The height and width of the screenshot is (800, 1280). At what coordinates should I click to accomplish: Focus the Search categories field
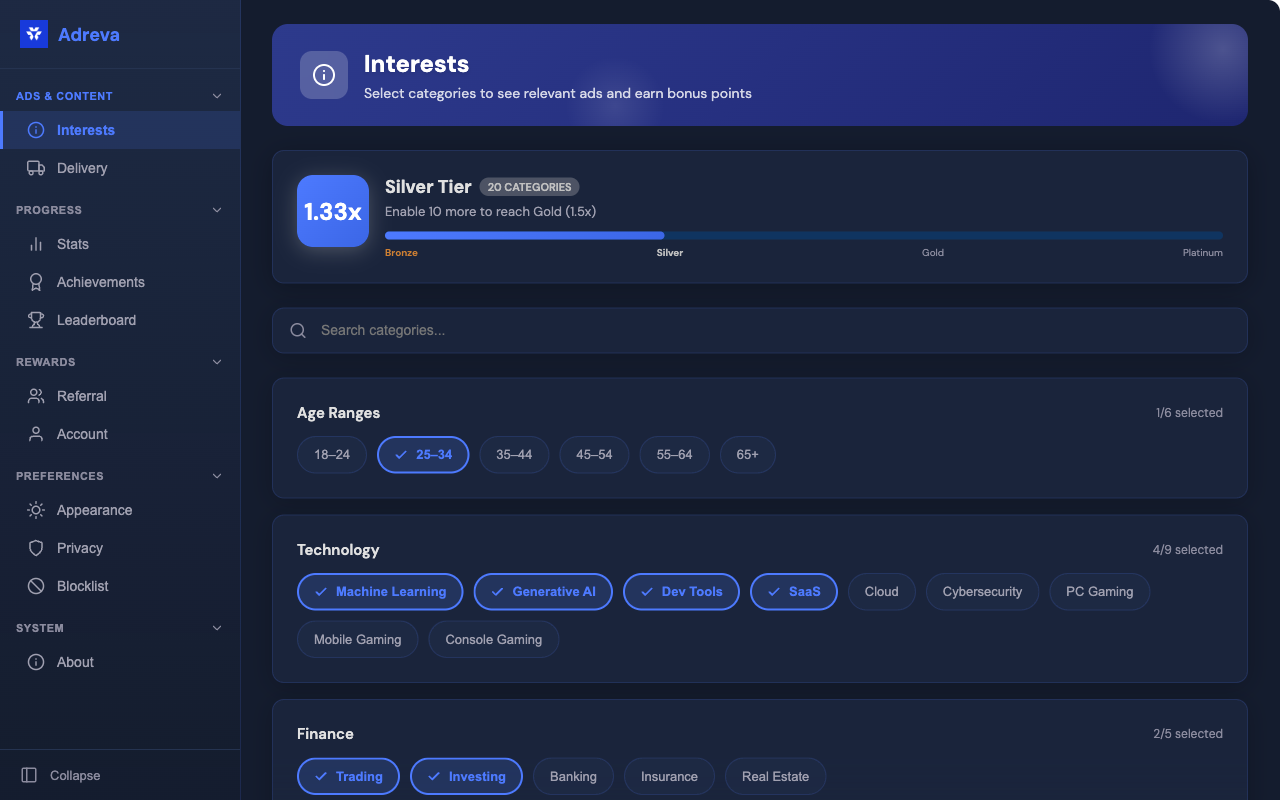(760, 330)
